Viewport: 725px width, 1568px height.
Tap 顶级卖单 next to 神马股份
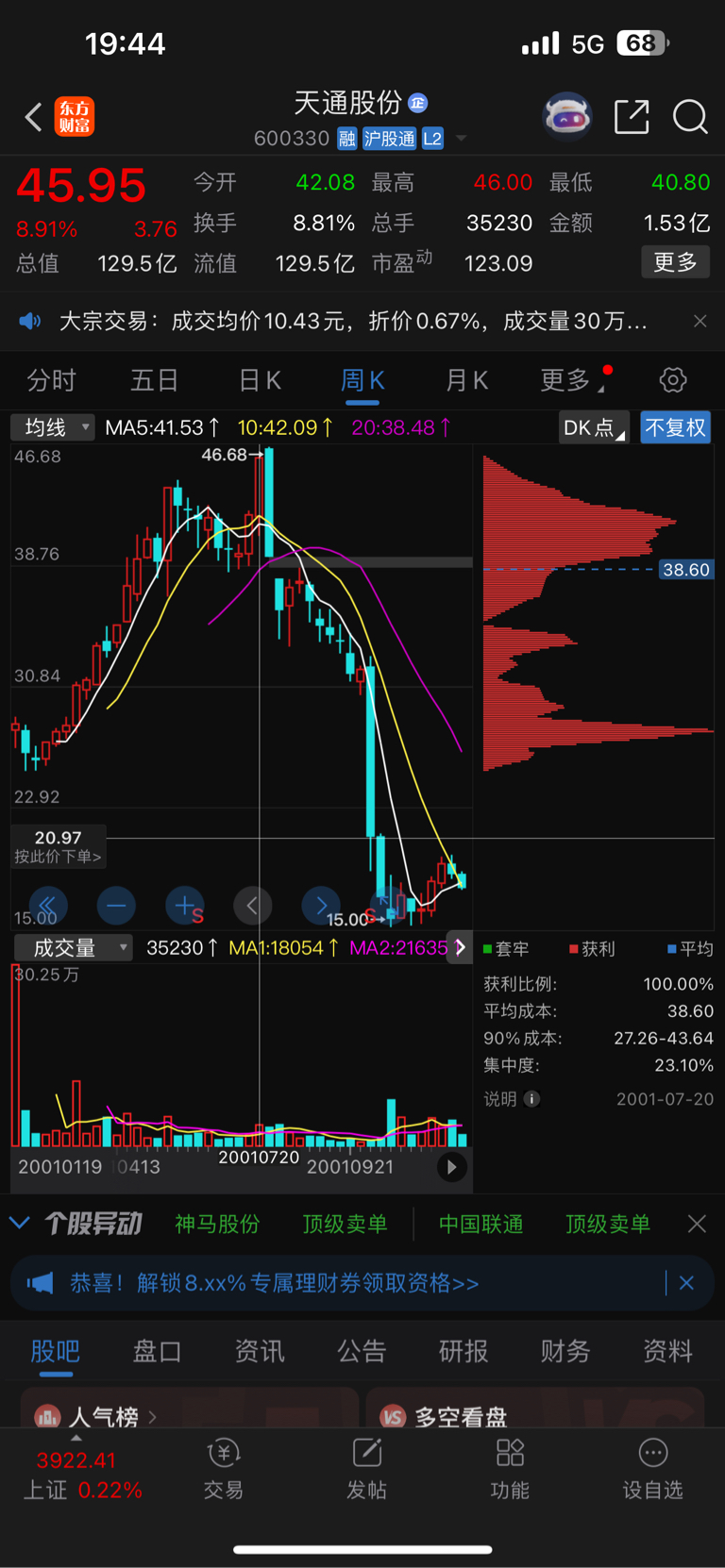(x=345, y=1224)
